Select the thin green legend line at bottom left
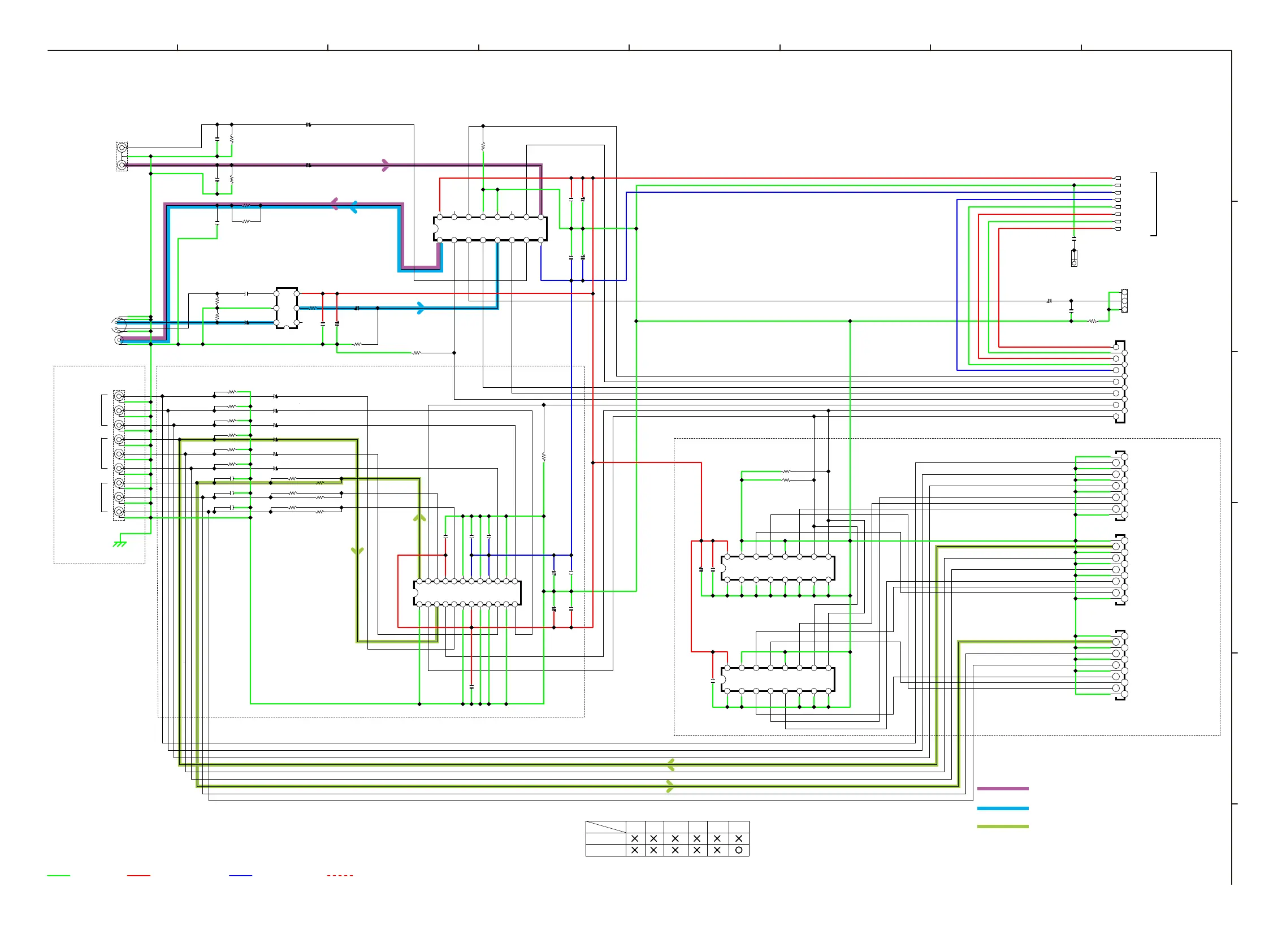The height and width of the screenshot is (952, 1282). pos(58,875)
